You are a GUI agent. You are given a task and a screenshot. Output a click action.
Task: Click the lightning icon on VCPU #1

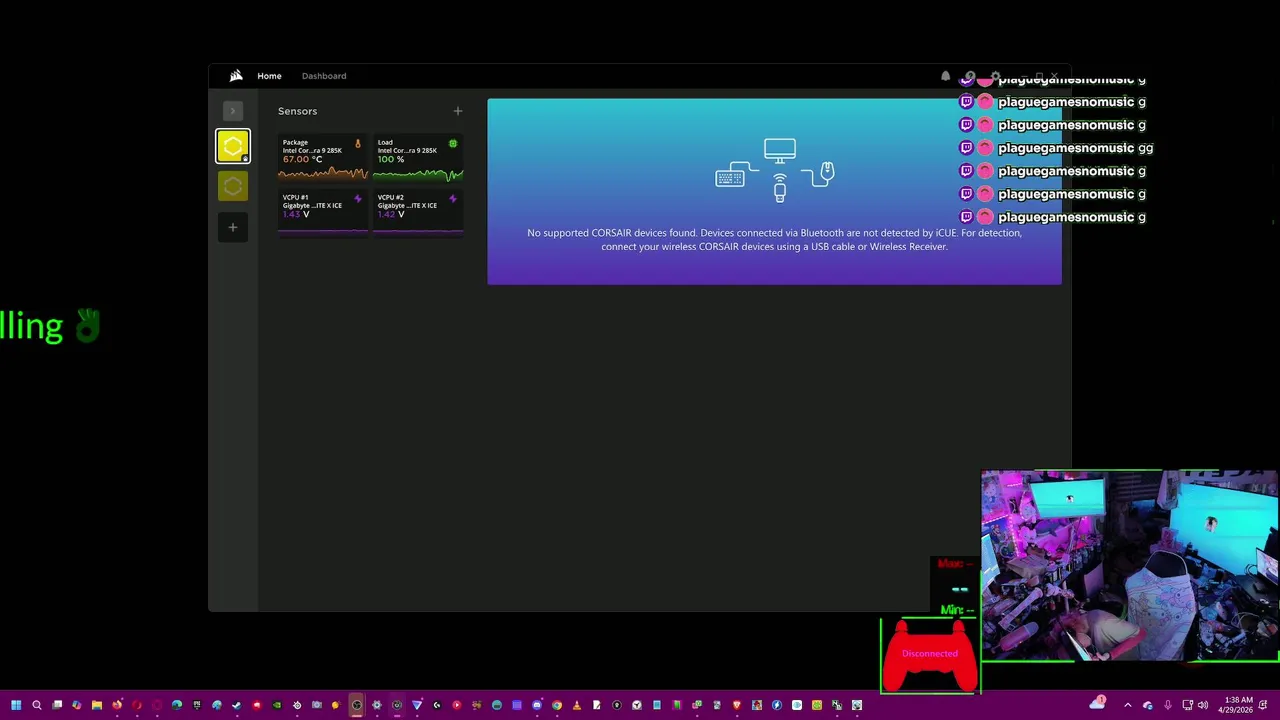(357, 199)
